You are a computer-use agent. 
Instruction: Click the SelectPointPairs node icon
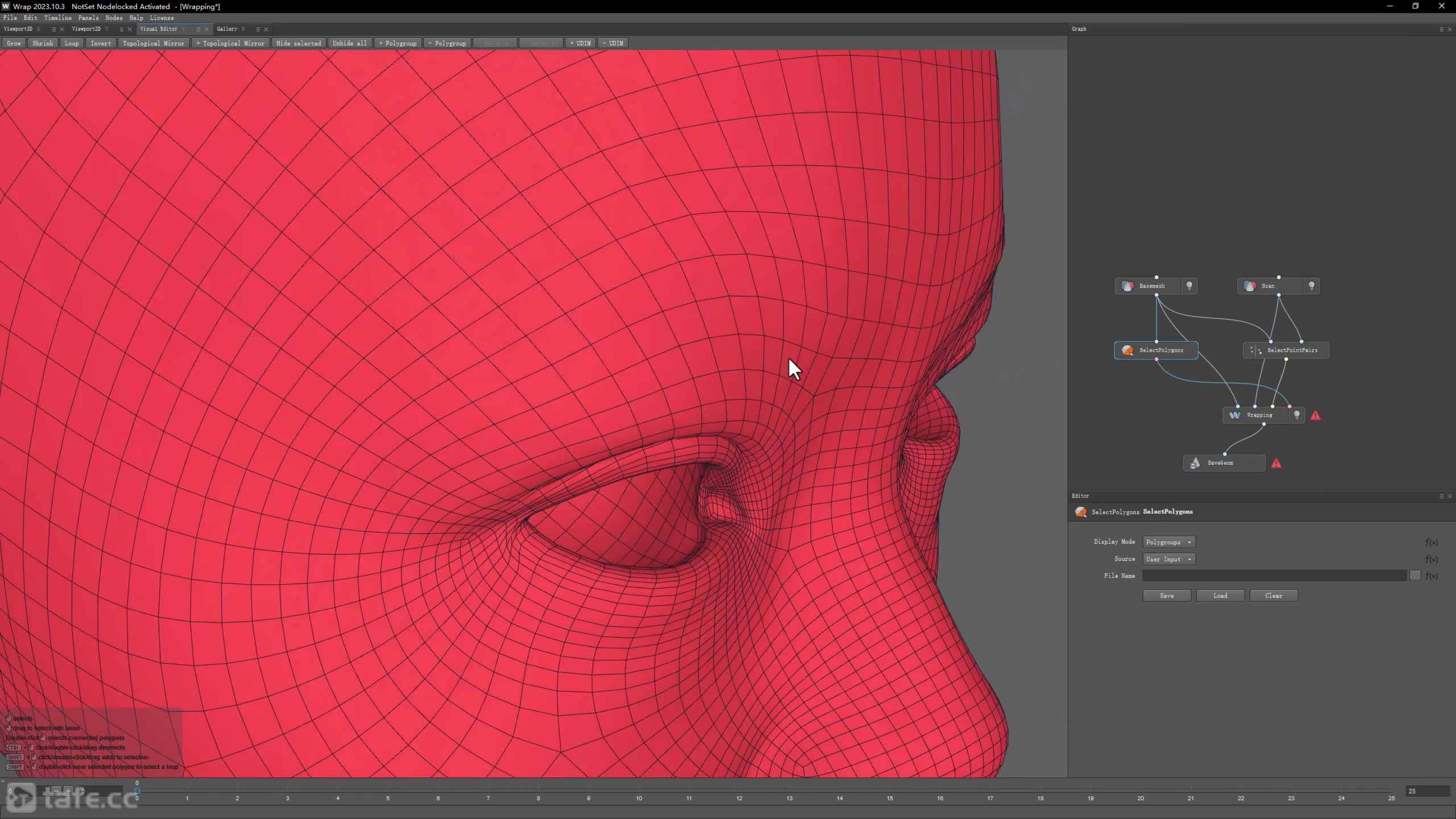click(x=1256, y=350)
